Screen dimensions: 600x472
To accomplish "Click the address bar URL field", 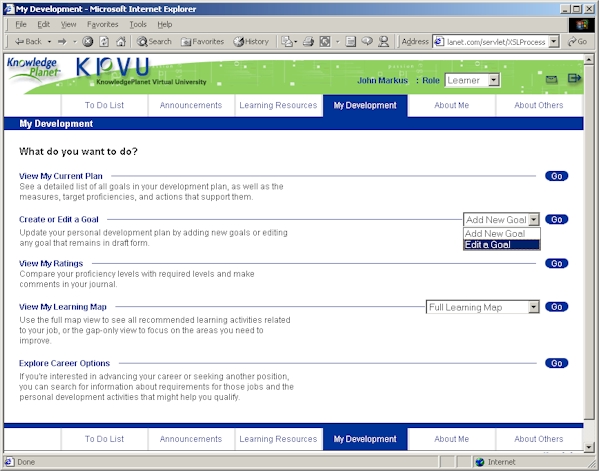I will [496, 42].
